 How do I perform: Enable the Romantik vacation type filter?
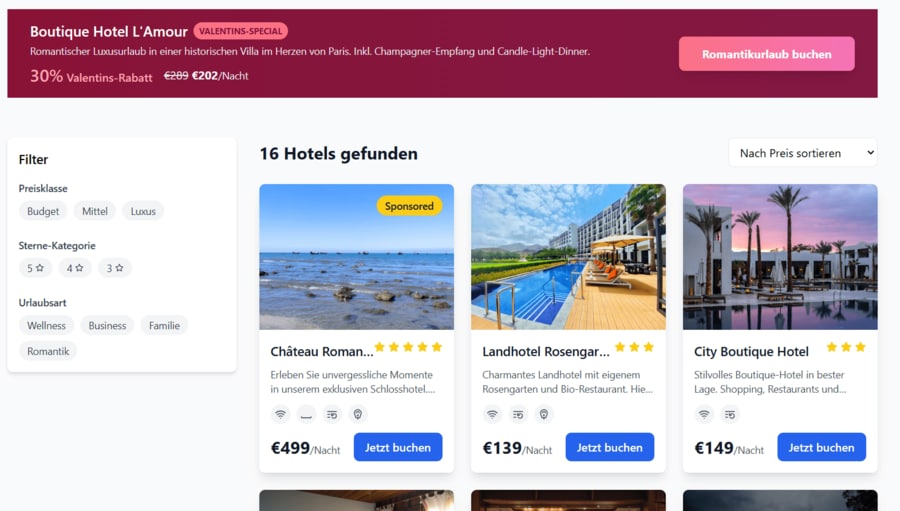coord(48,351)
